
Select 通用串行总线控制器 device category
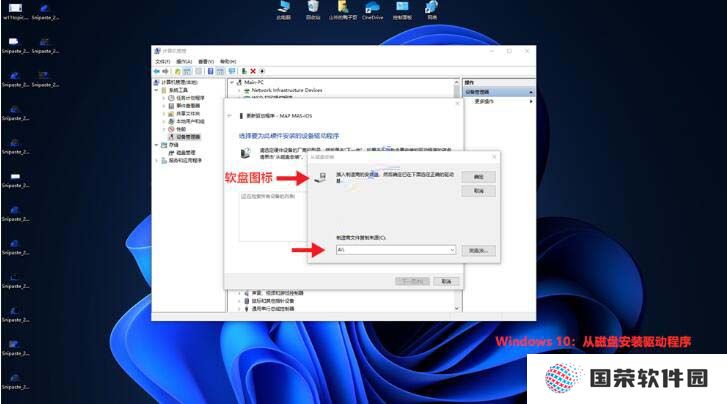point(273,308)
